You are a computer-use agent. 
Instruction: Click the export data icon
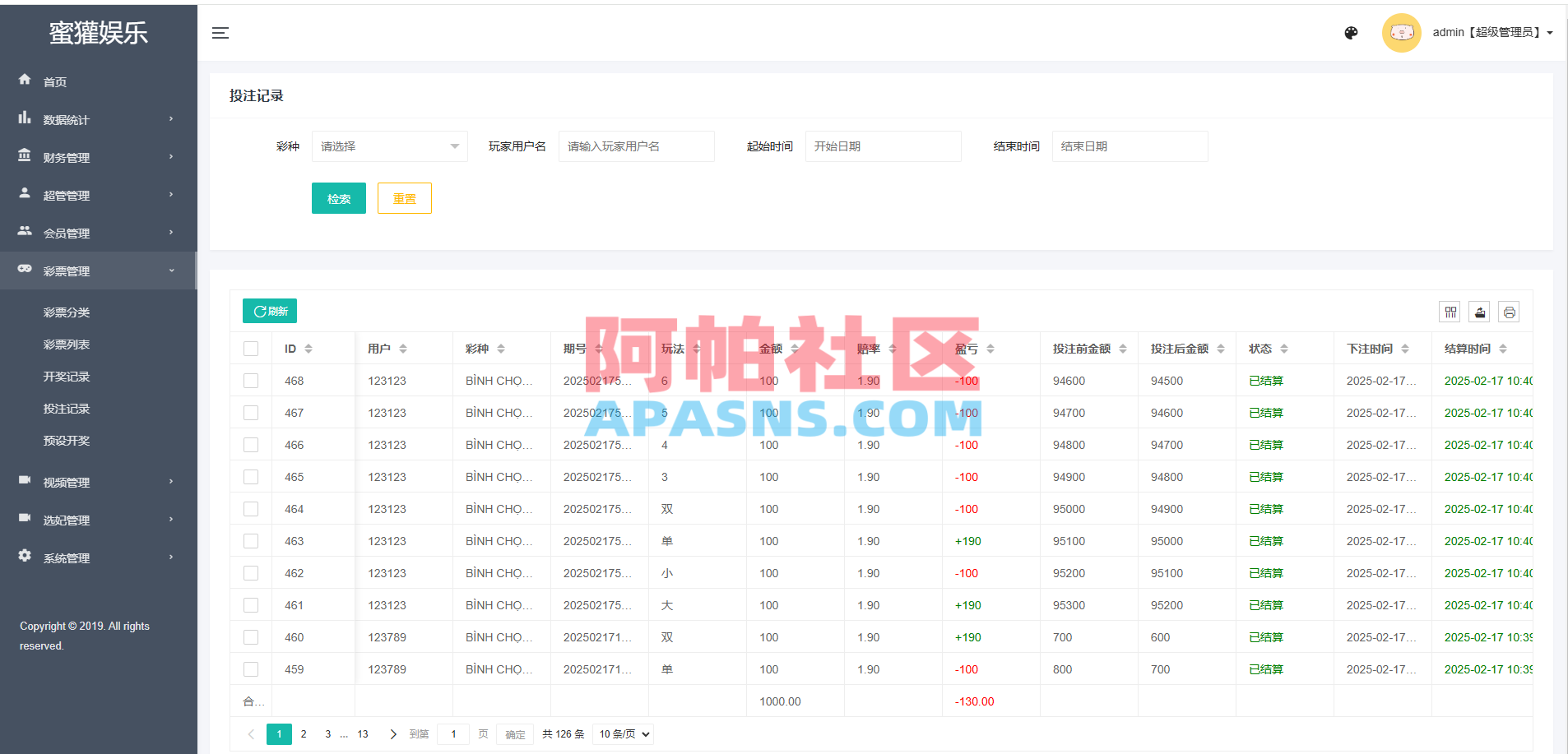pos(1479,312)
